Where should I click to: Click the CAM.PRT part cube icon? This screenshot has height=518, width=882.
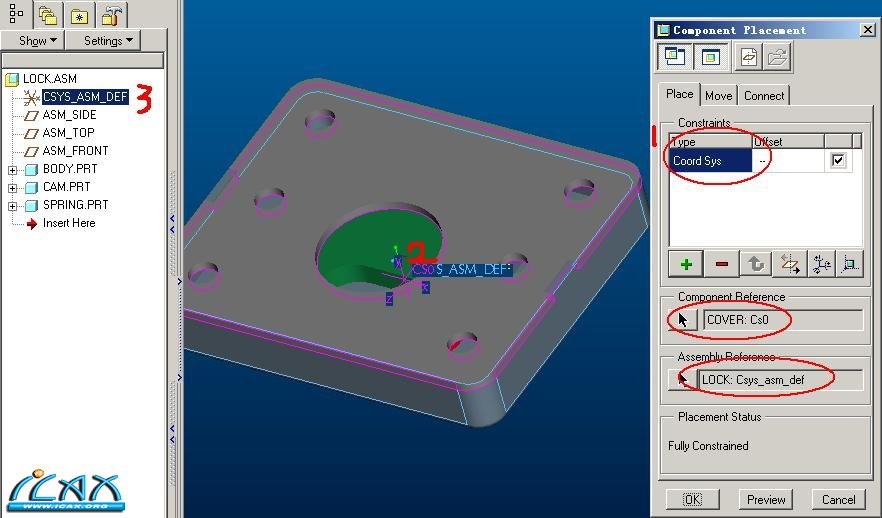pyautogui.click(x=32, y=187)
